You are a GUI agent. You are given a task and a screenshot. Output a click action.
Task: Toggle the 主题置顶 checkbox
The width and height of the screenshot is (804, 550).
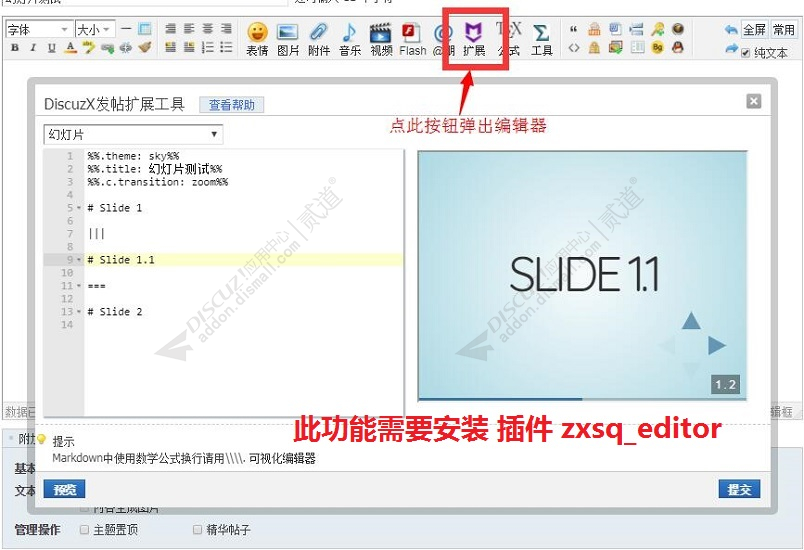pos(85,529)
